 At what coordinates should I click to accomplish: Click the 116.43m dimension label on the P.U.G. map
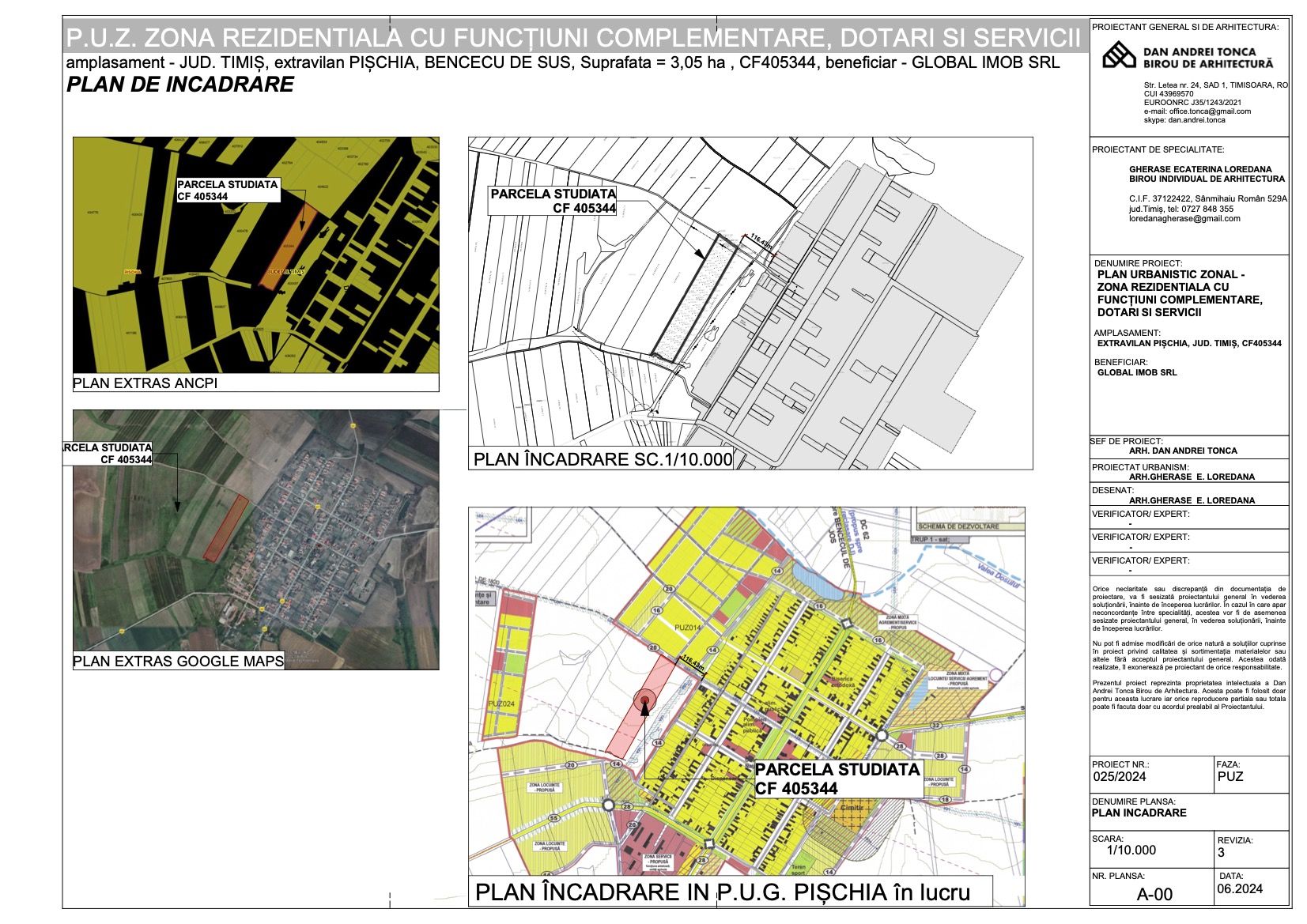click(692, 662)
